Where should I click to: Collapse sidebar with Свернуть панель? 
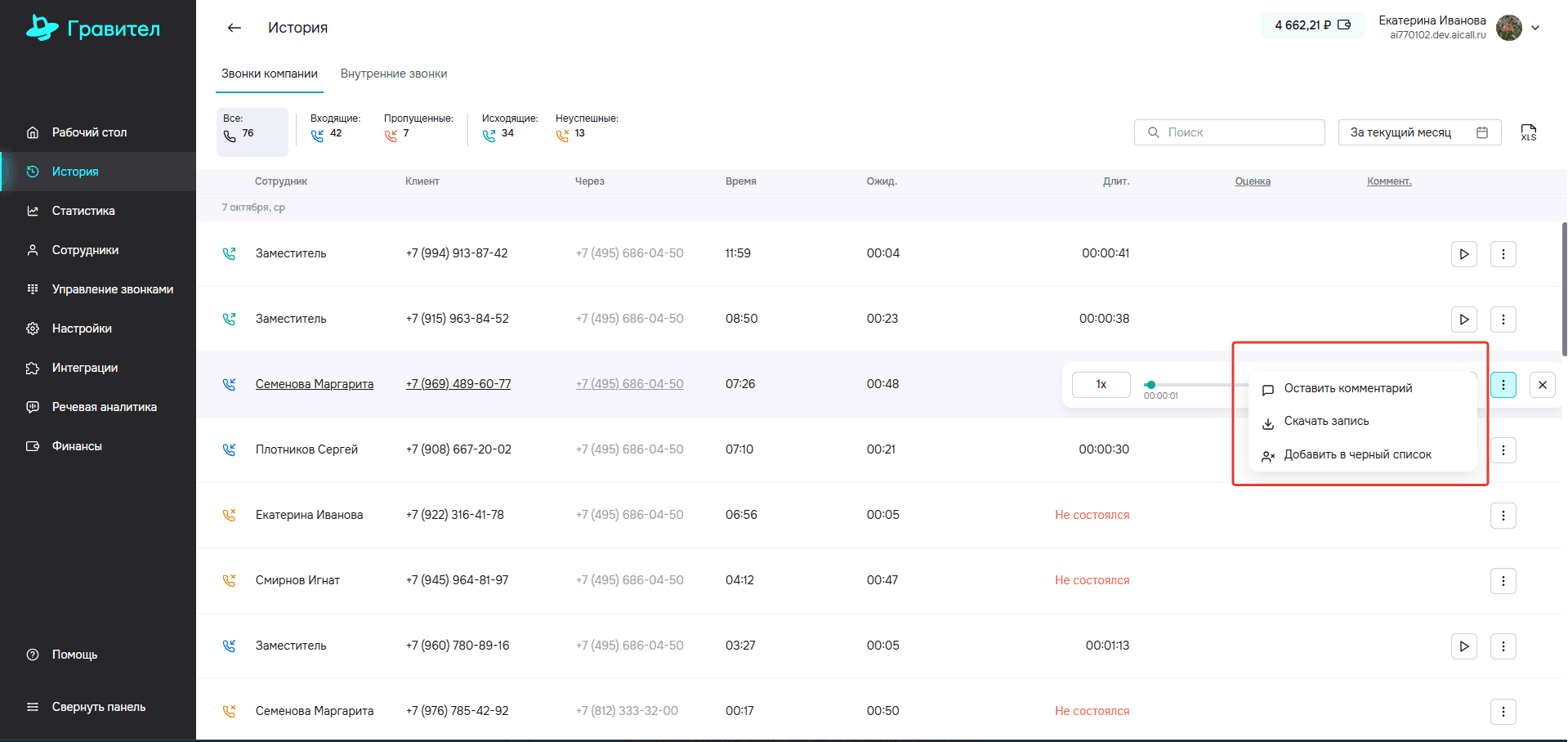point(98,707)
